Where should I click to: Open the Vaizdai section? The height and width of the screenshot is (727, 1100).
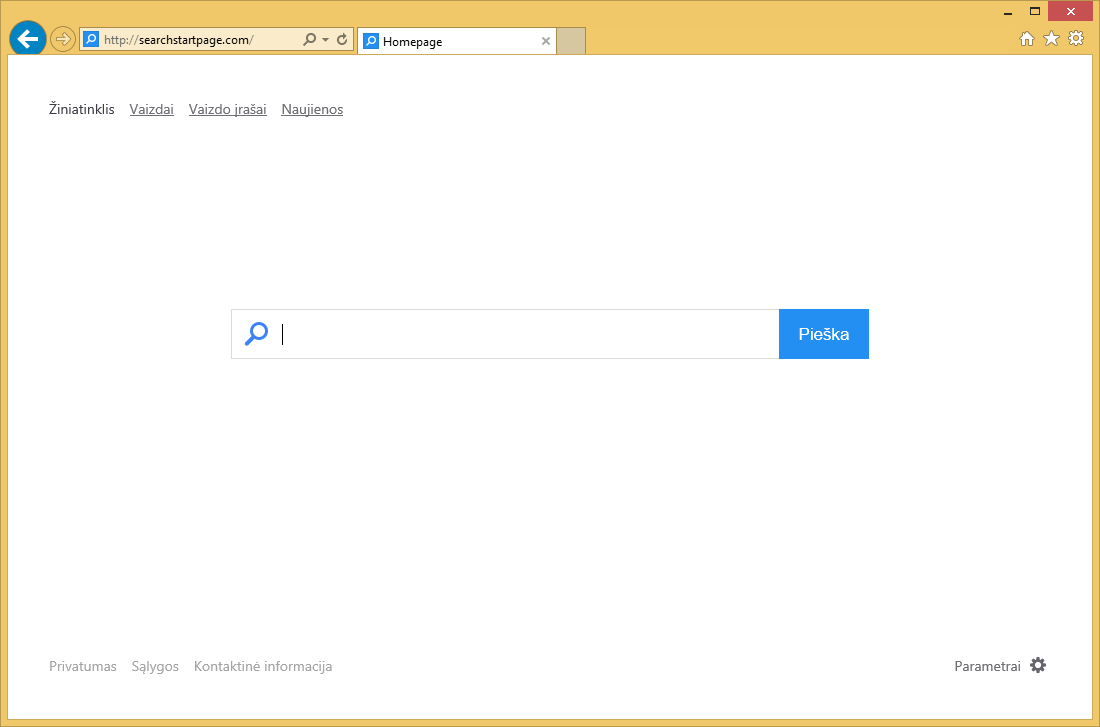click(151, 109)
